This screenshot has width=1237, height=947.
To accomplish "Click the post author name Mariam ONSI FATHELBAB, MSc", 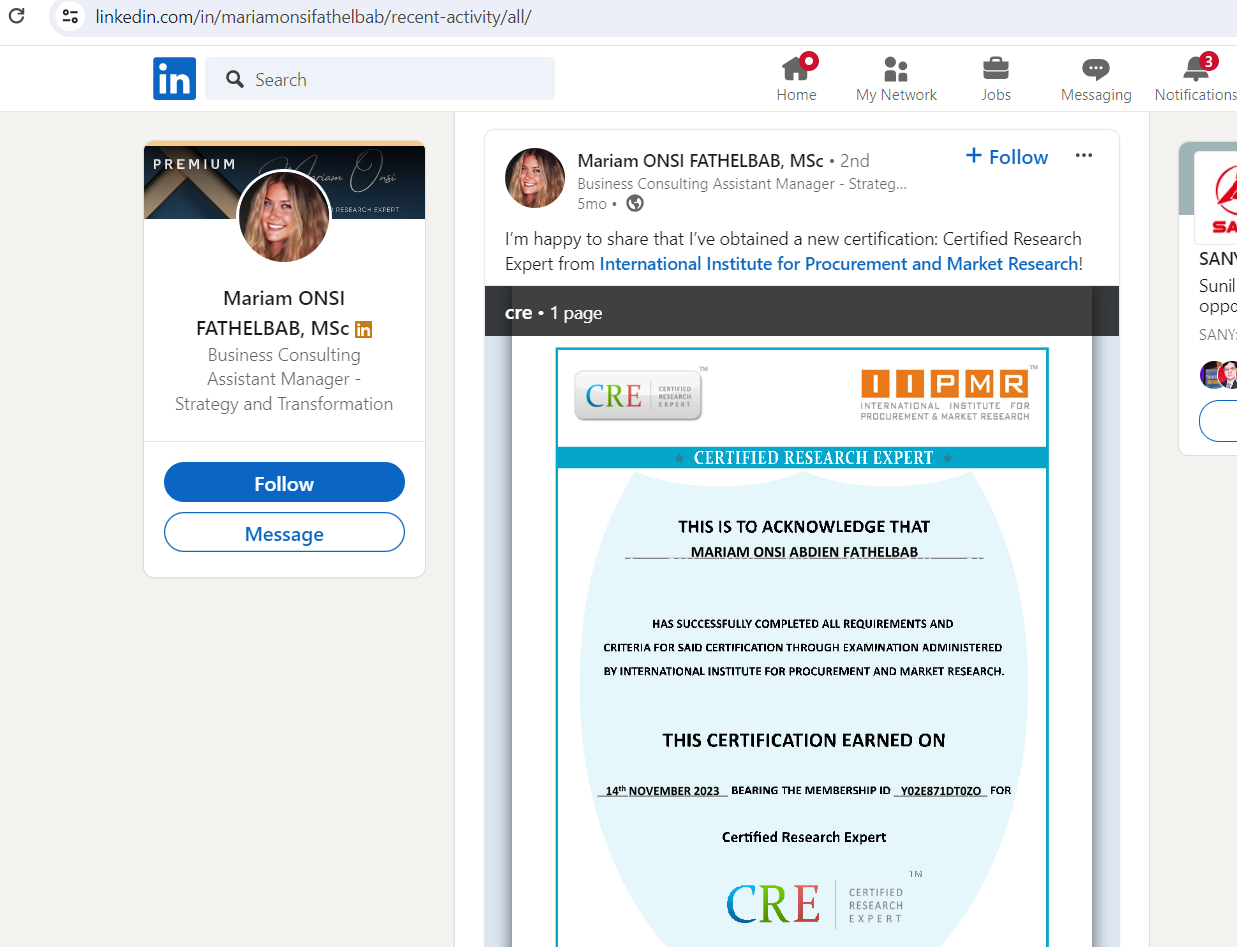I will point(700,160).
